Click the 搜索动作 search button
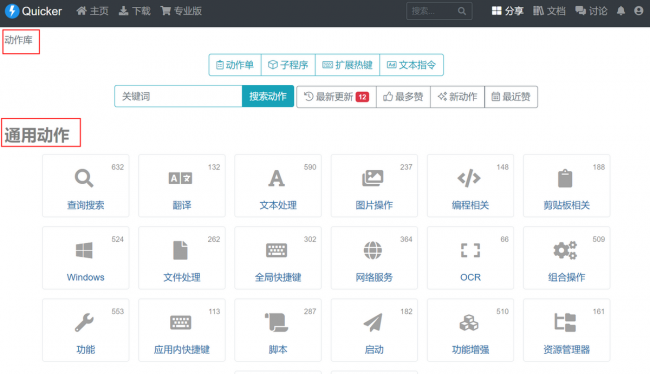 click(268, 96)
